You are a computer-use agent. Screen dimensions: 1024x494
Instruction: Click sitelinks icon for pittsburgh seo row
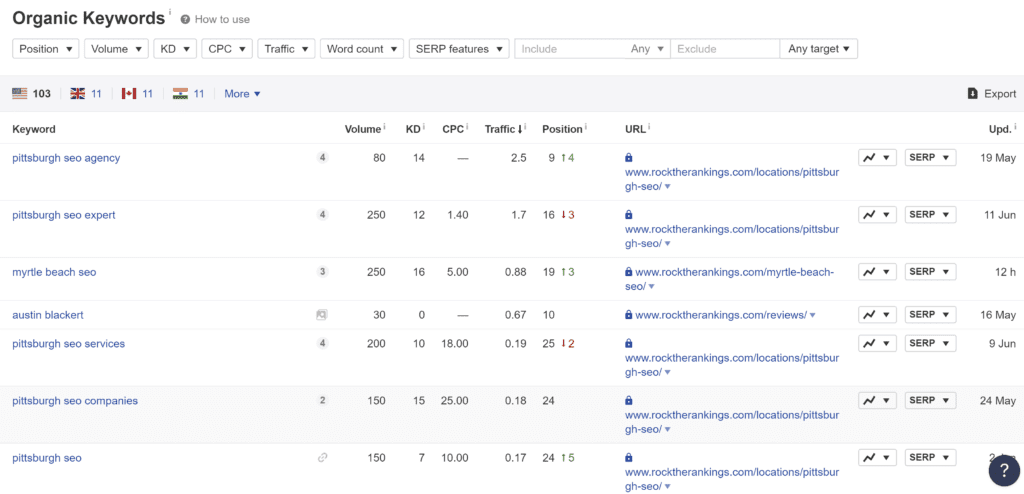[321, 458]
